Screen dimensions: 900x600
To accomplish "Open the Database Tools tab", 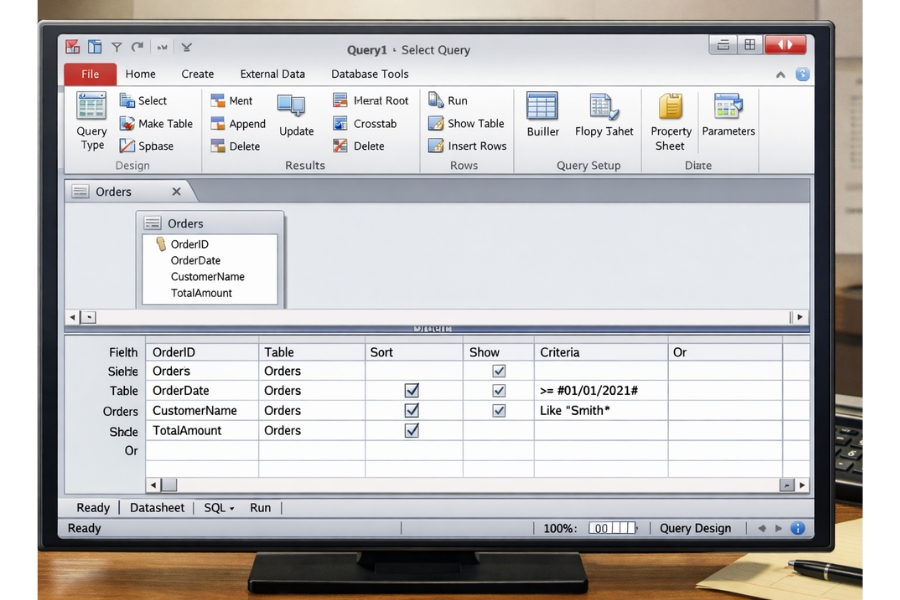I will click(x=371, y=74).
